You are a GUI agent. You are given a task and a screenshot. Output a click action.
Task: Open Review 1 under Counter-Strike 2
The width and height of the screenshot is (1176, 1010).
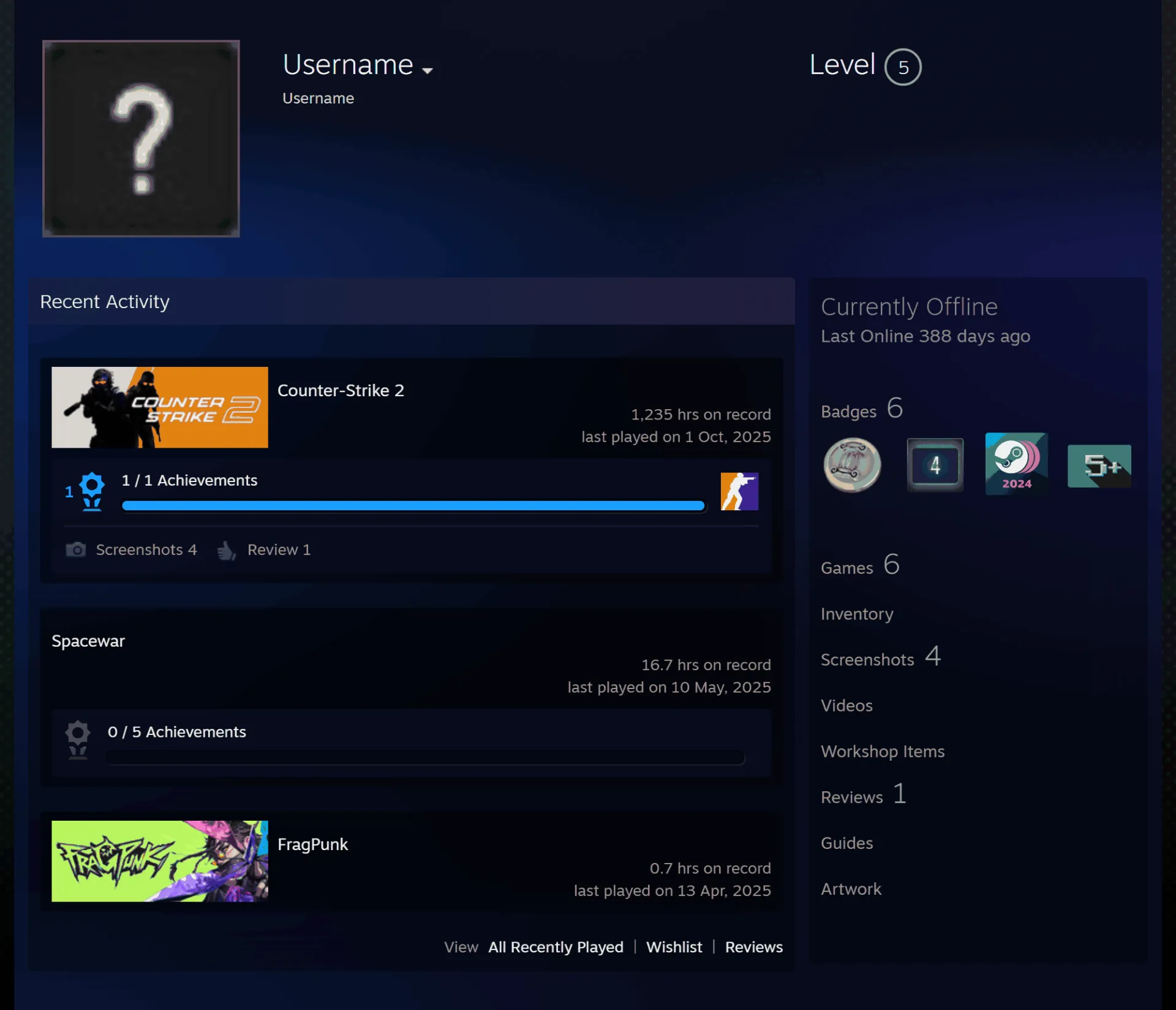[x=279, y=550]
